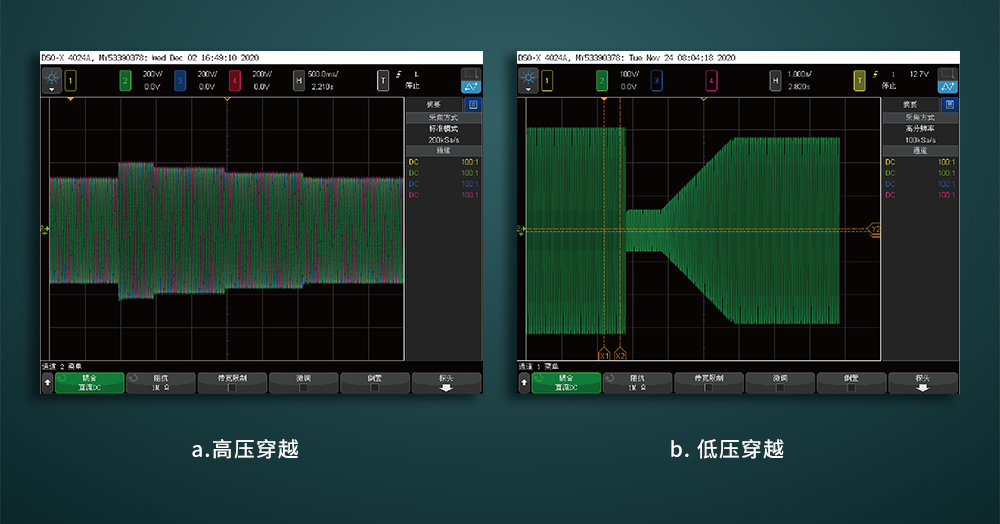Viewport: 1000px width, 524px height.
Task: Click the H horizontal timebase icon on left scope
Action: coord(299,81)
